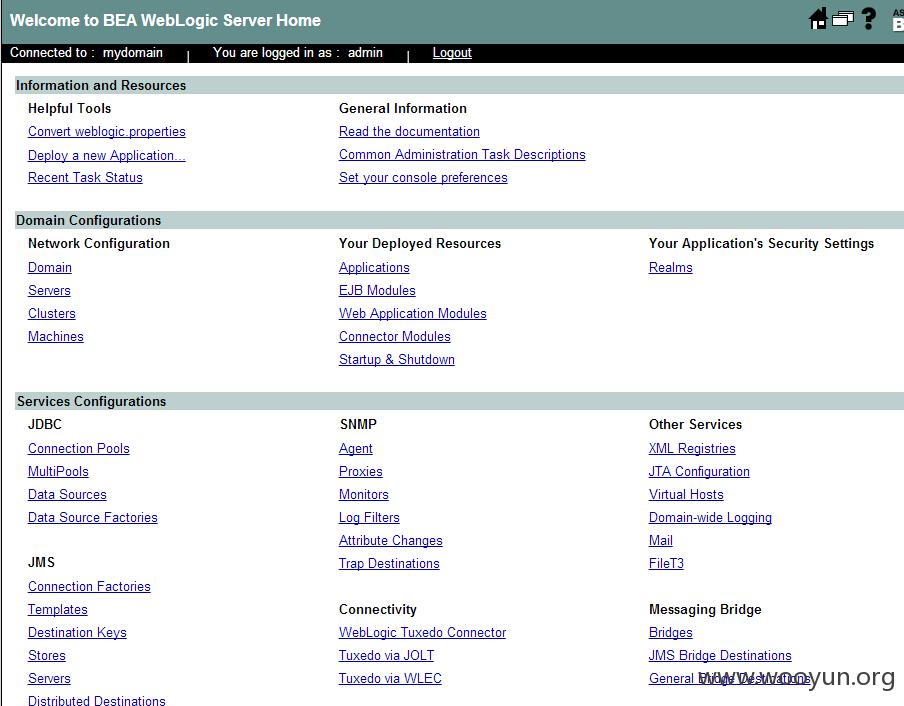The image size is (904, 706).
Task: Open Common Administration Task Descriptions
Action: (x=462, y=154)
